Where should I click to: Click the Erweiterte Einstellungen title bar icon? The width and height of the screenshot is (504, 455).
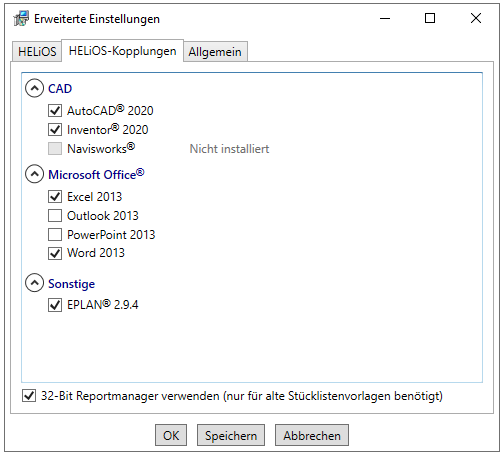(21, 18)
